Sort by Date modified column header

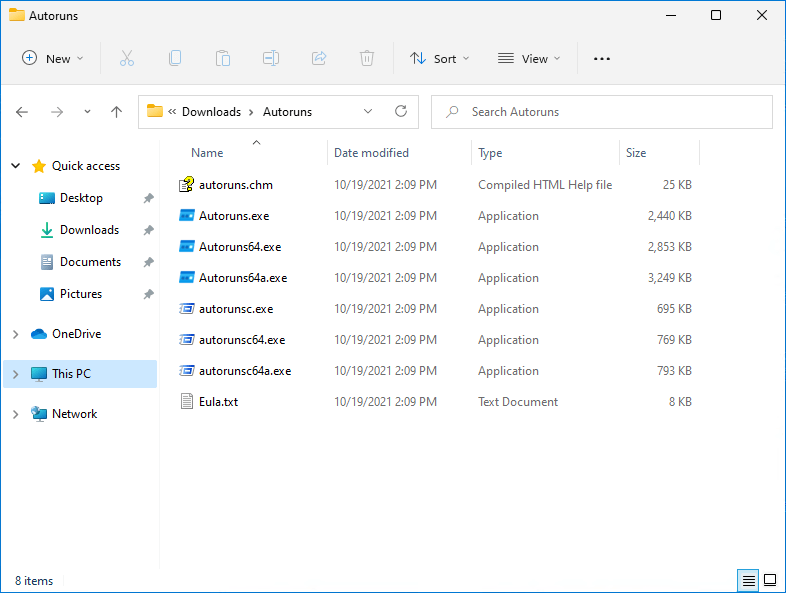(x=371, y=153)
